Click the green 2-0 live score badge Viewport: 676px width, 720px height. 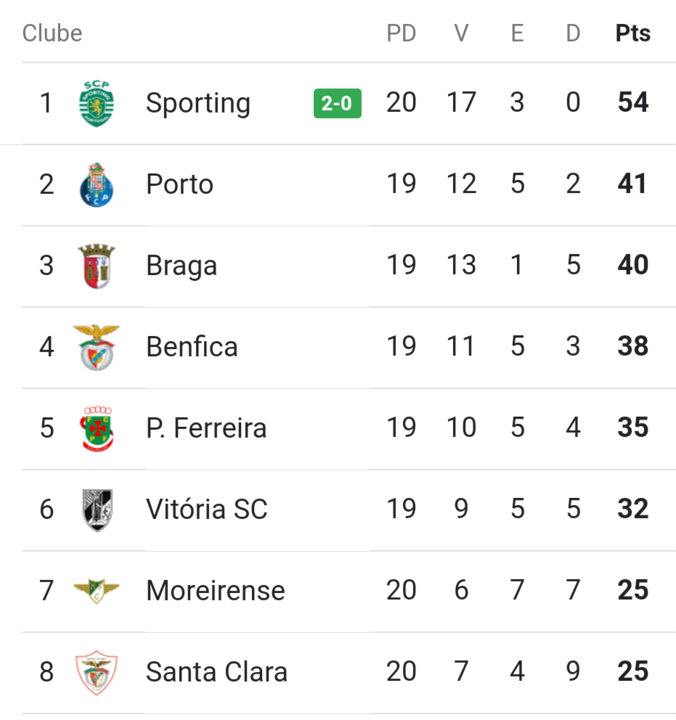pos(337,103)
